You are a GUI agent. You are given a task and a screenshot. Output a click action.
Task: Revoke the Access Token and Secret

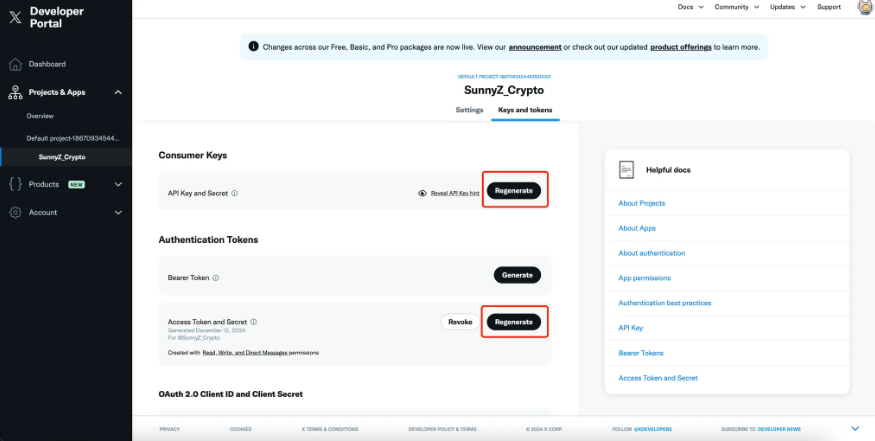460,322
